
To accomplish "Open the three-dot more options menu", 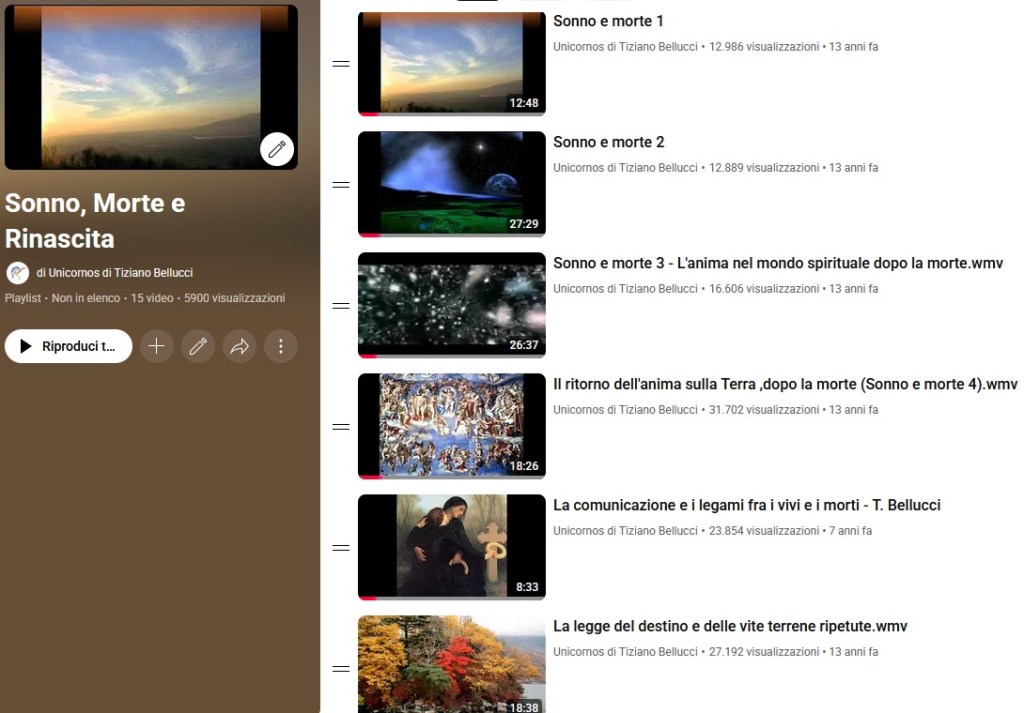I will point(281,346).
